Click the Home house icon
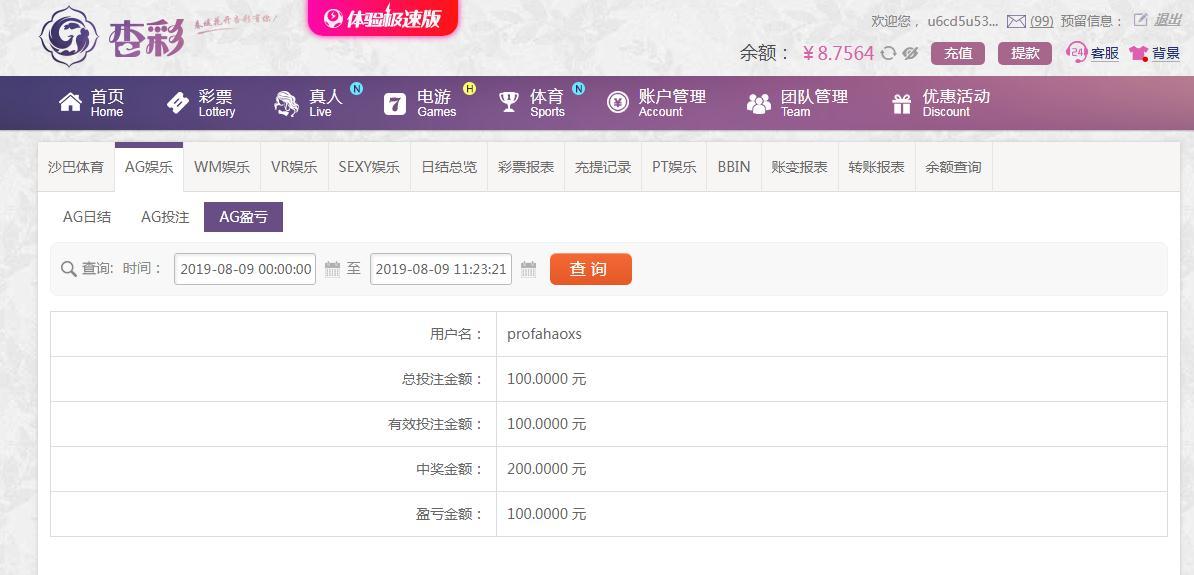1194x575 pixels. coord(70,103)
